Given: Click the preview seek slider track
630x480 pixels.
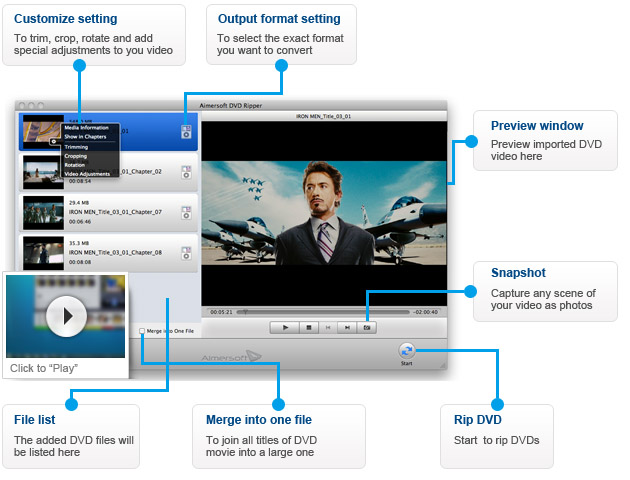Looking at the screenshot, I should point(323,312).
